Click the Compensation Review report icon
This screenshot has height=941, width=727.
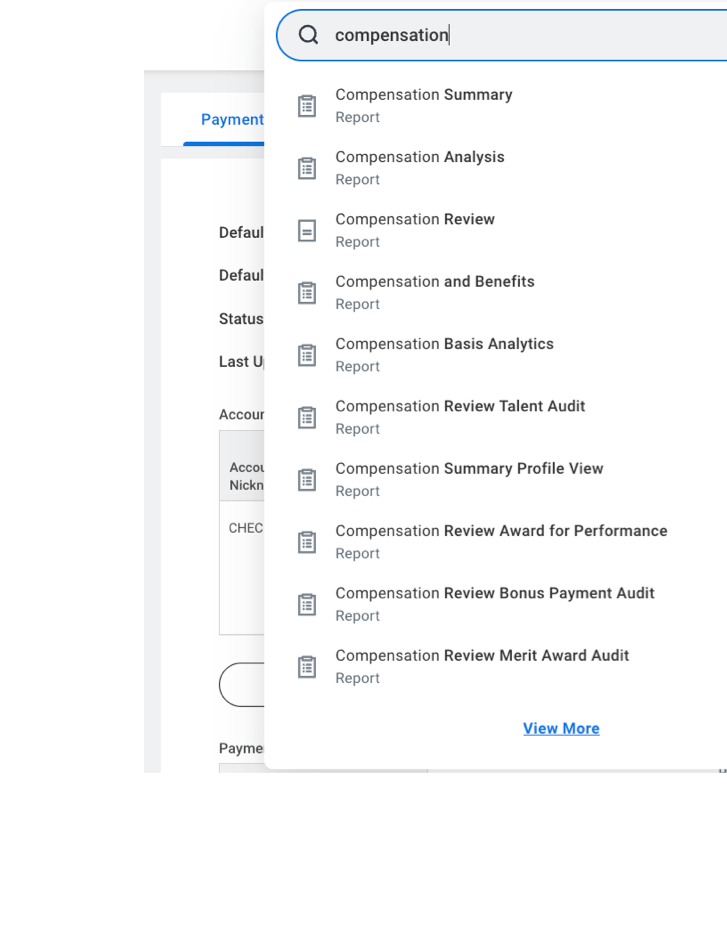point(307,231)
